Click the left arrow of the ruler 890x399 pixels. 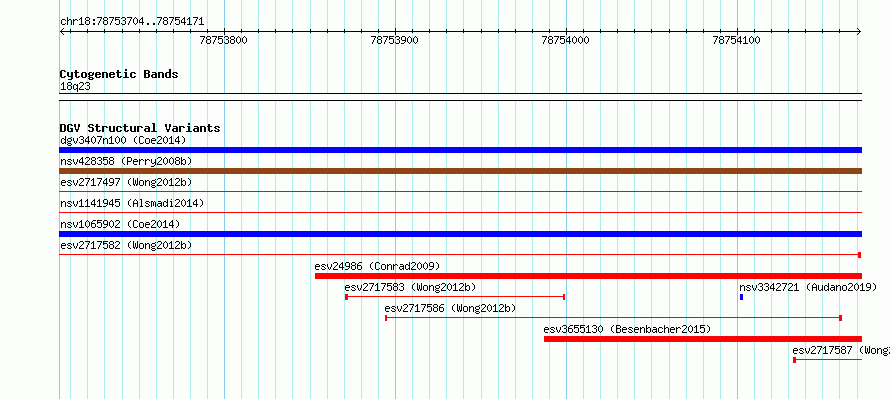coord(62,32)
